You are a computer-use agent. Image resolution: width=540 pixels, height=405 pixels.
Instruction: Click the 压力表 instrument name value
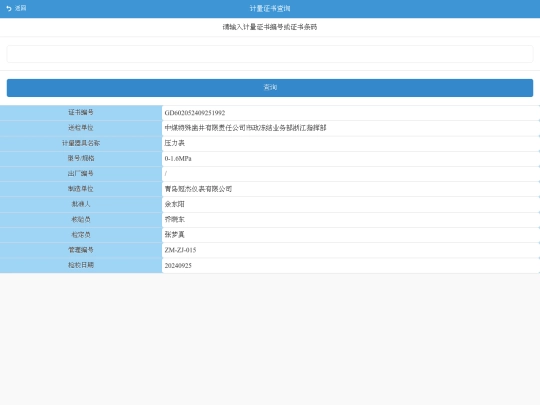point(175,143)
